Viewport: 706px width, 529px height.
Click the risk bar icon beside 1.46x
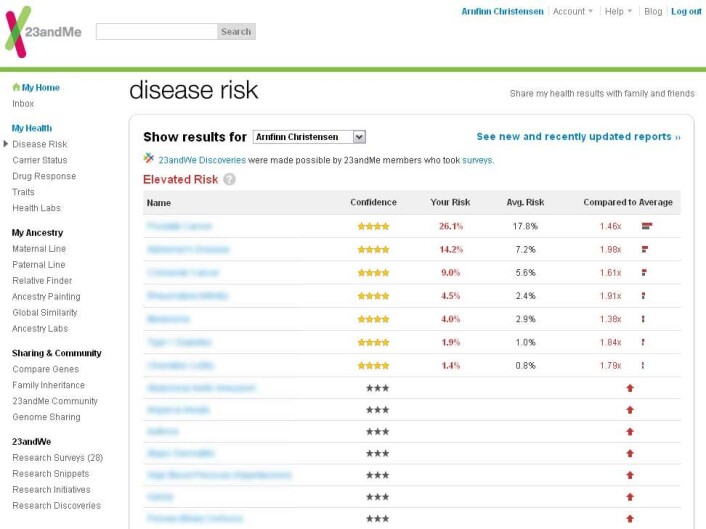point(647,226)
